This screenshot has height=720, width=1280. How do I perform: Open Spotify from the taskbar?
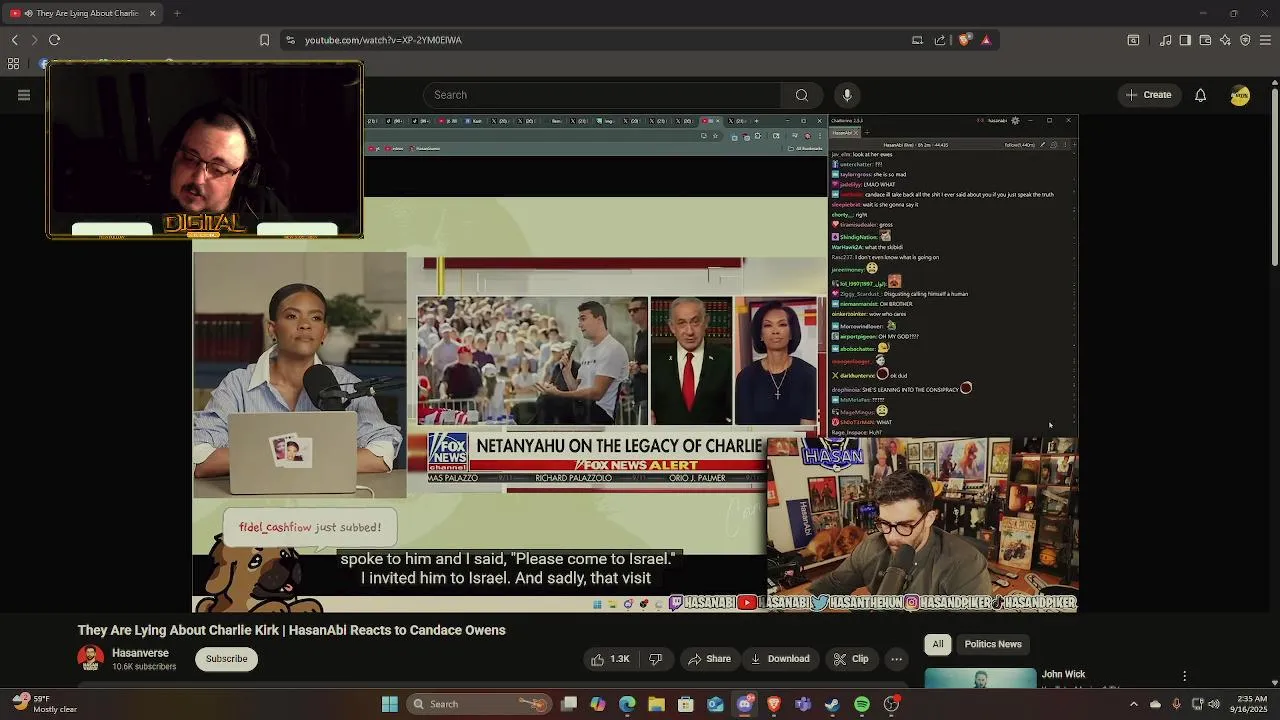[x=862, y=704]
